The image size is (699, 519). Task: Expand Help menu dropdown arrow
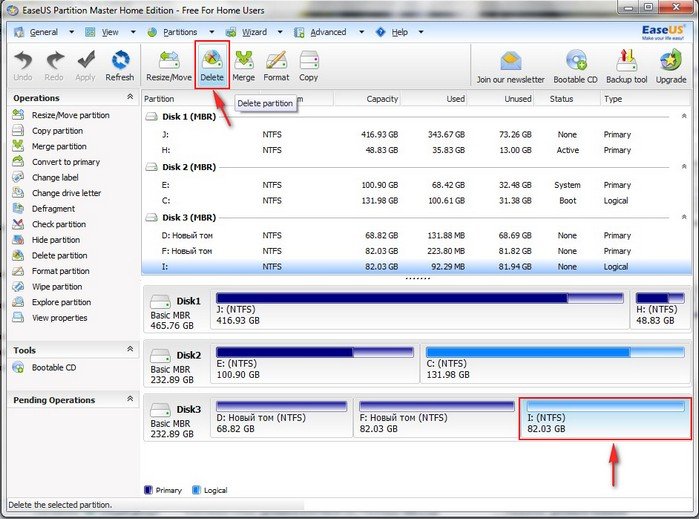coord(421,32)
